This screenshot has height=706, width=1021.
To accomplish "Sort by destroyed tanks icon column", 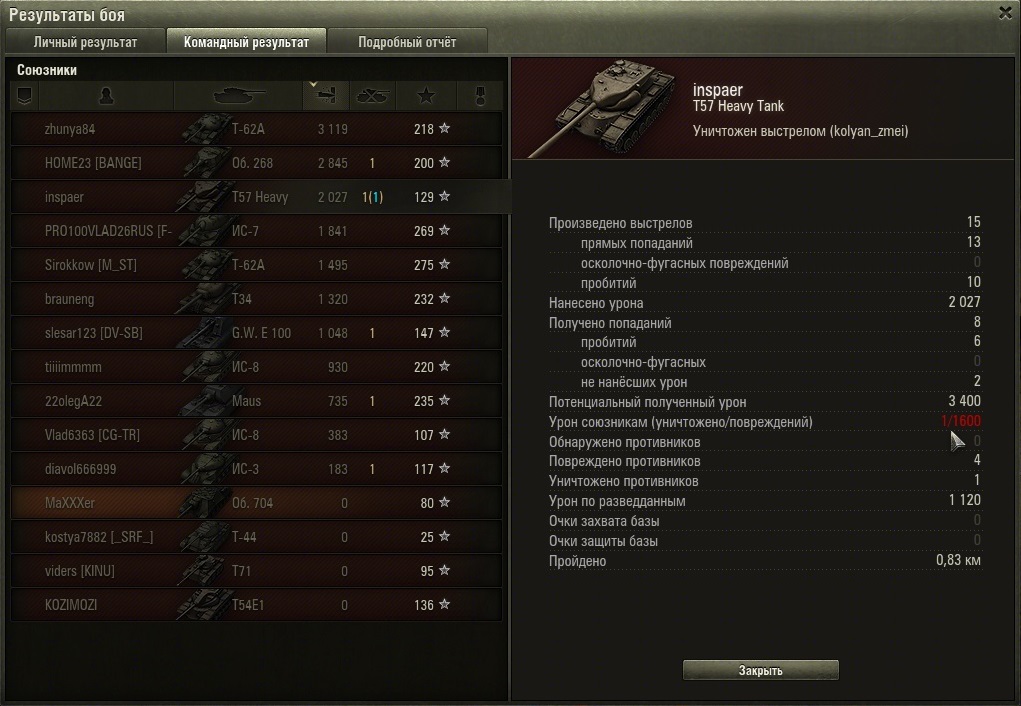I will 372,96.
